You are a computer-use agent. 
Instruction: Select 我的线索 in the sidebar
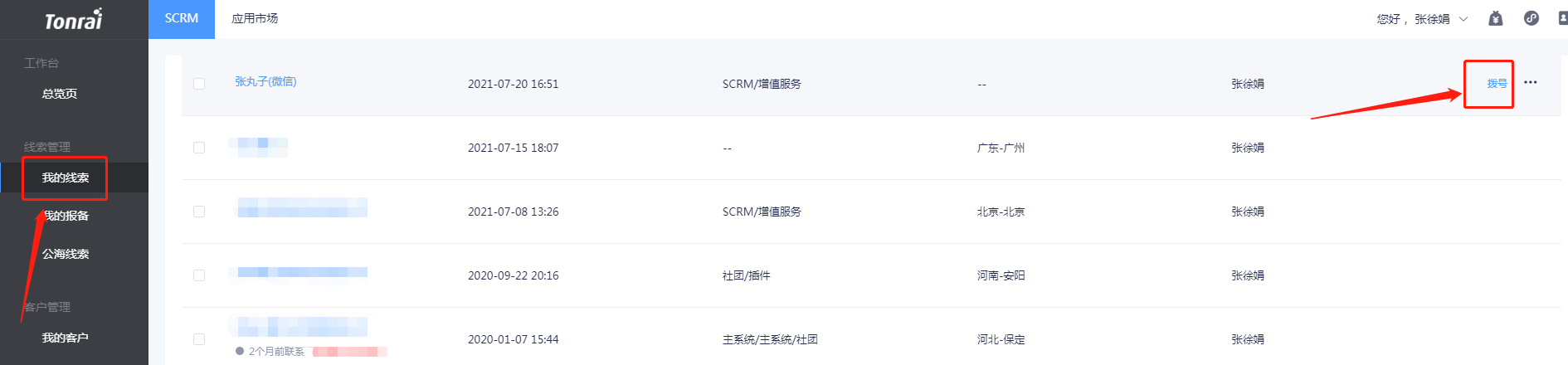click(66, 178)
